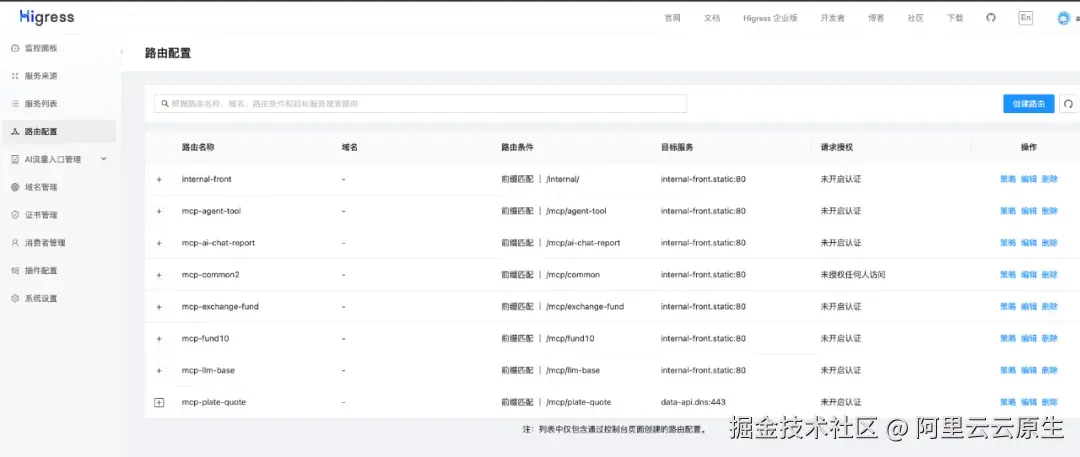Expand the mcp-exchange-fund route row
Viewport: 1080px width, 457px height.
(x=159, y=307)
